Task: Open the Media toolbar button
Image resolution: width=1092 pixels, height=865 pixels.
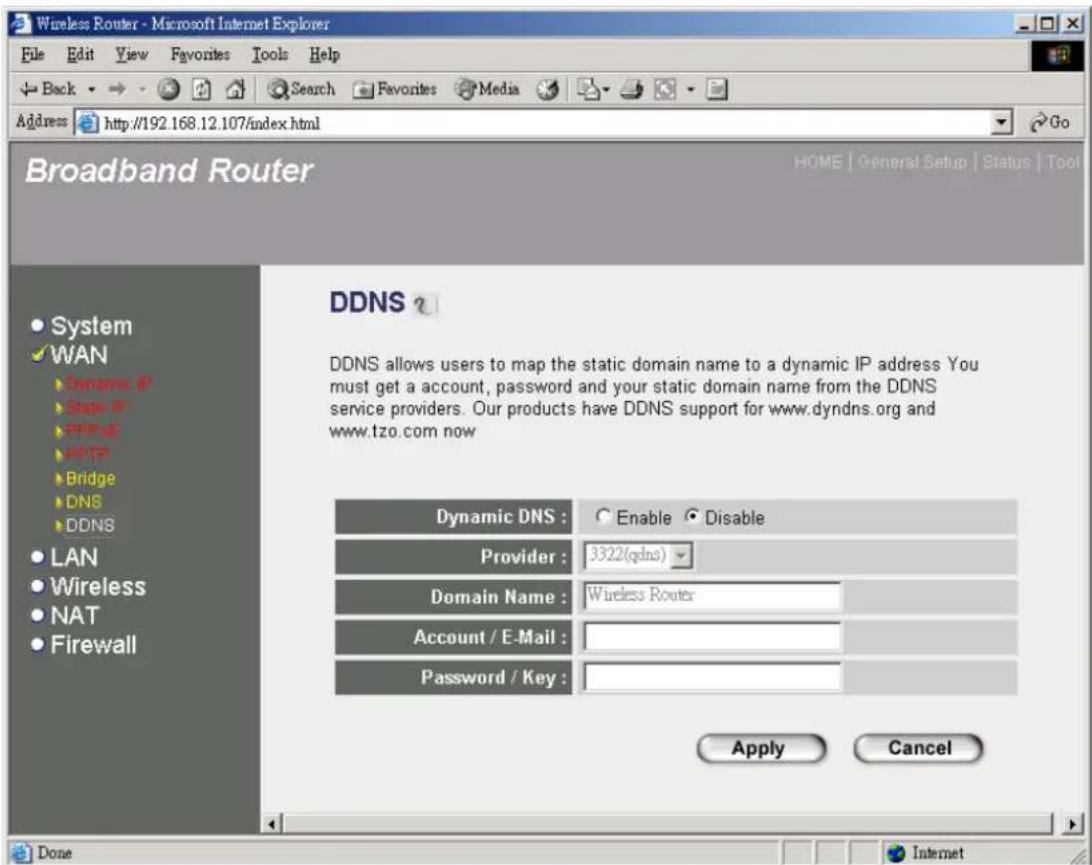Action: 487,89
